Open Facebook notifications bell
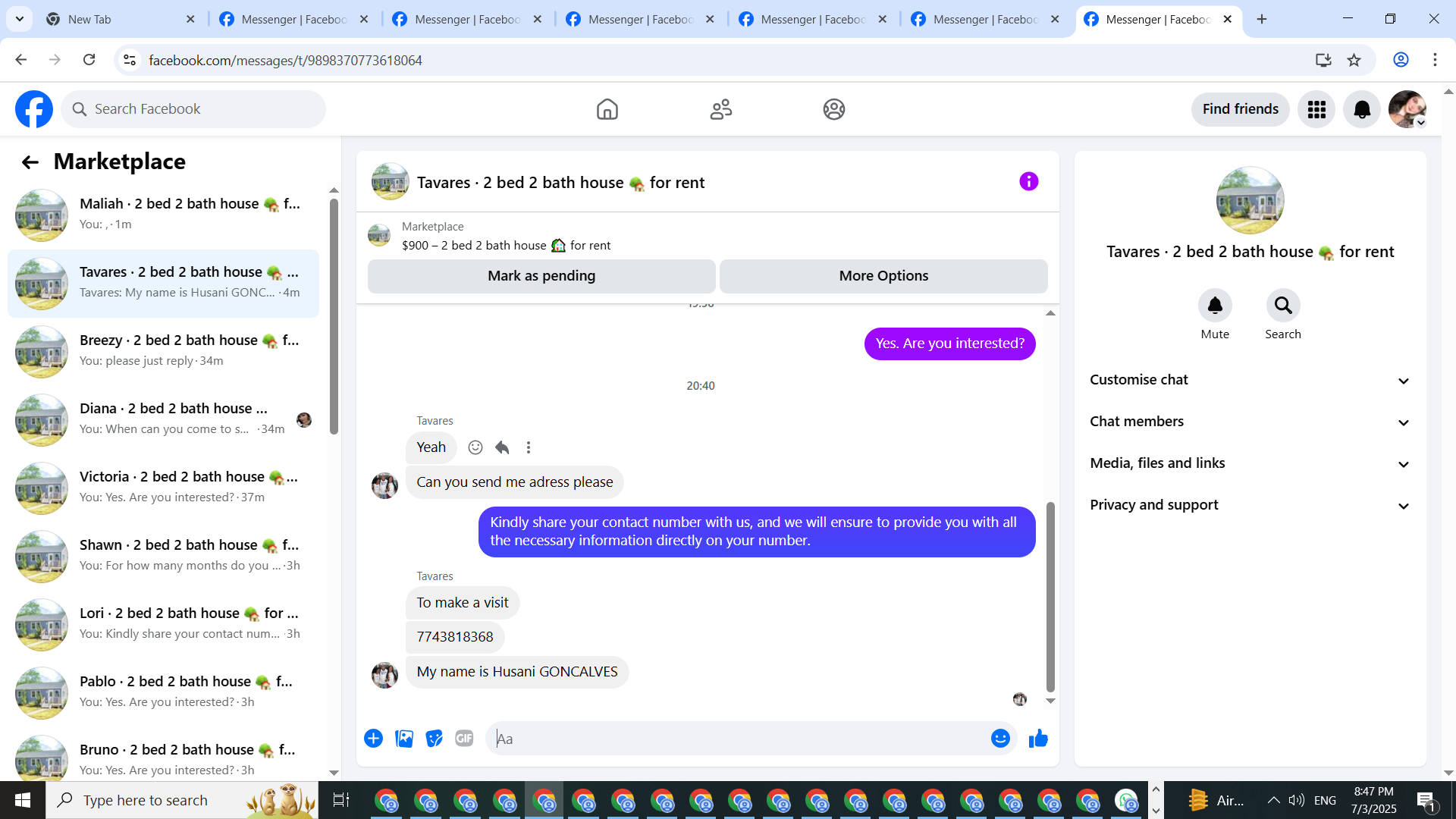 (1361, 109)
